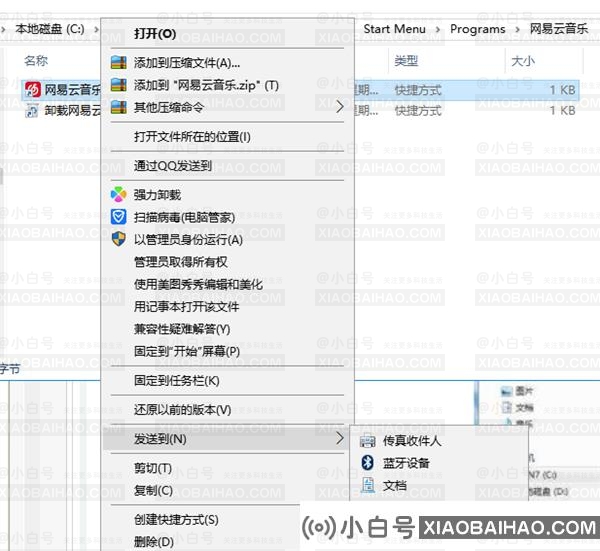Click breadcrumb chevron after Programs
Viewport: 600px width, 551px height.
coord(518,29)
